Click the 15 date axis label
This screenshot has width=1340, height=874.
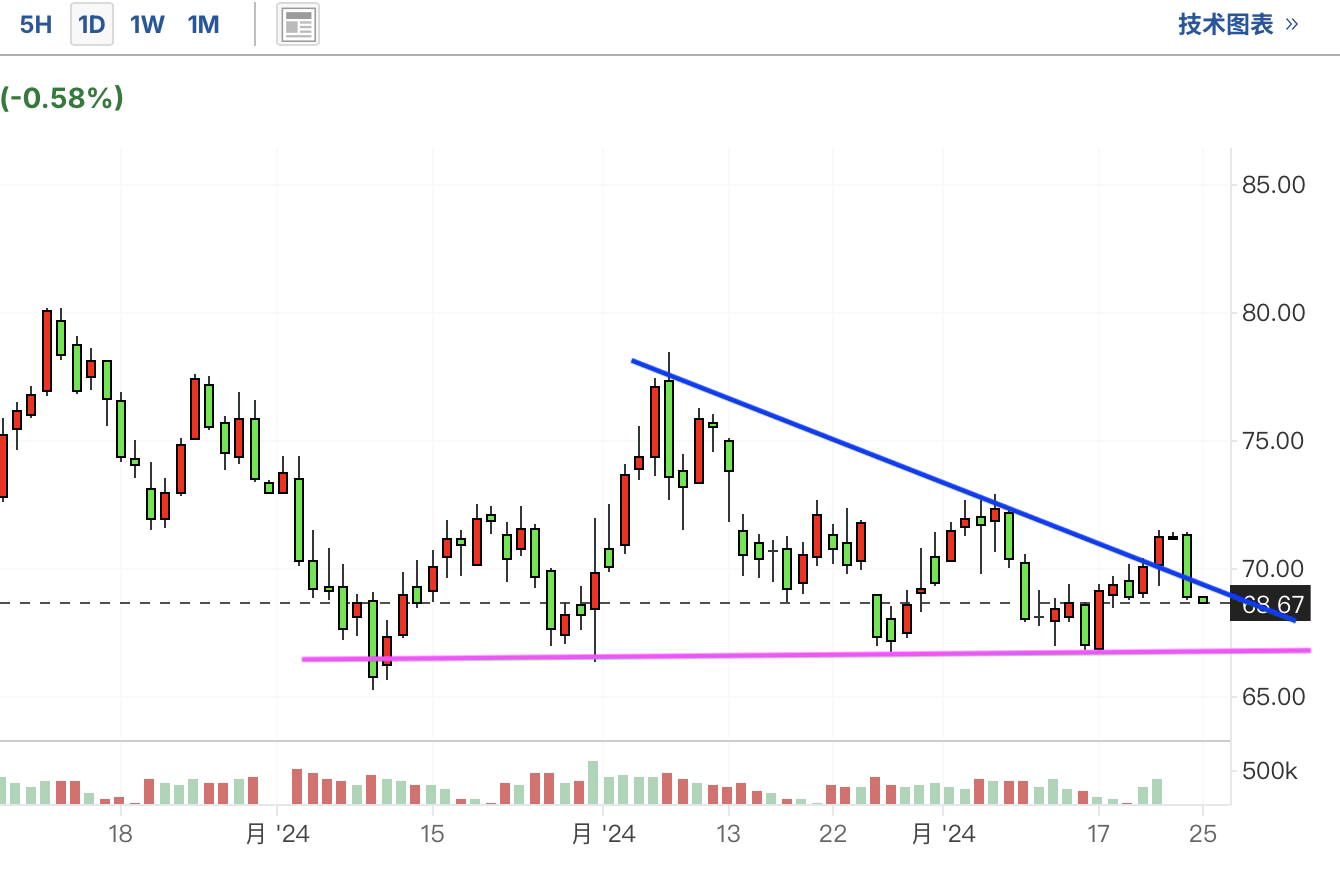coord(432,834)
